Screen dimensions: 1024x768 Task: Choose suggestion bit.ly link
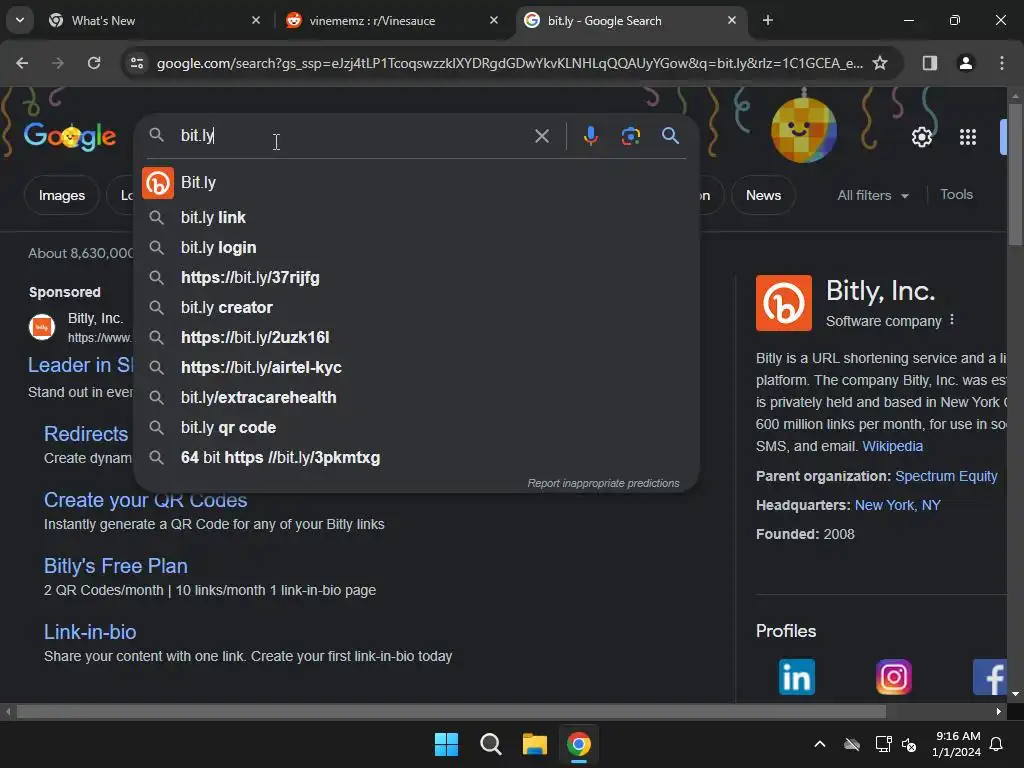(416, 217)
